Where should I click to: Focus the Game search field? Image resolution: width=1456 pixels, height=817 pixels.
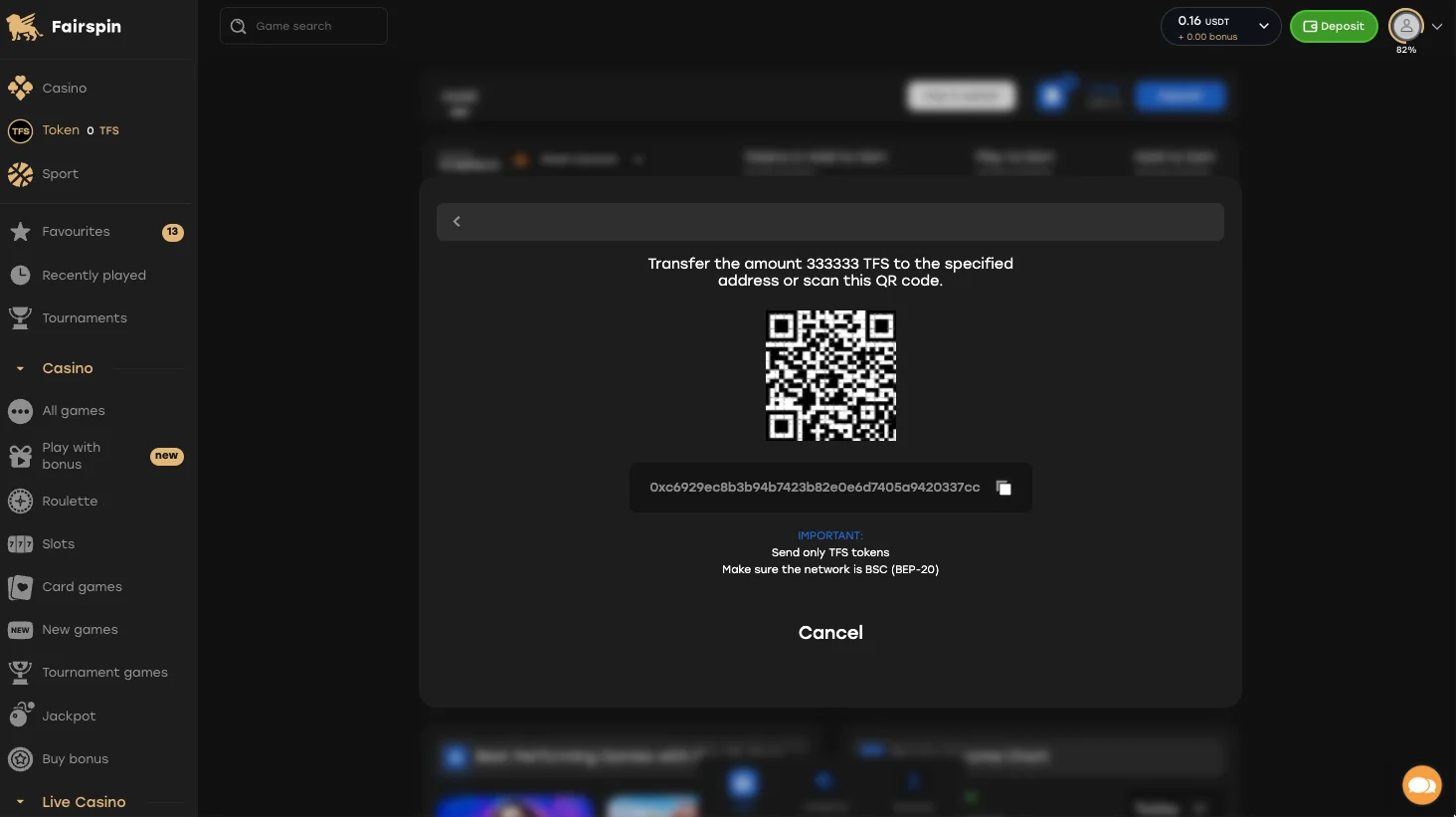(303, 26)
